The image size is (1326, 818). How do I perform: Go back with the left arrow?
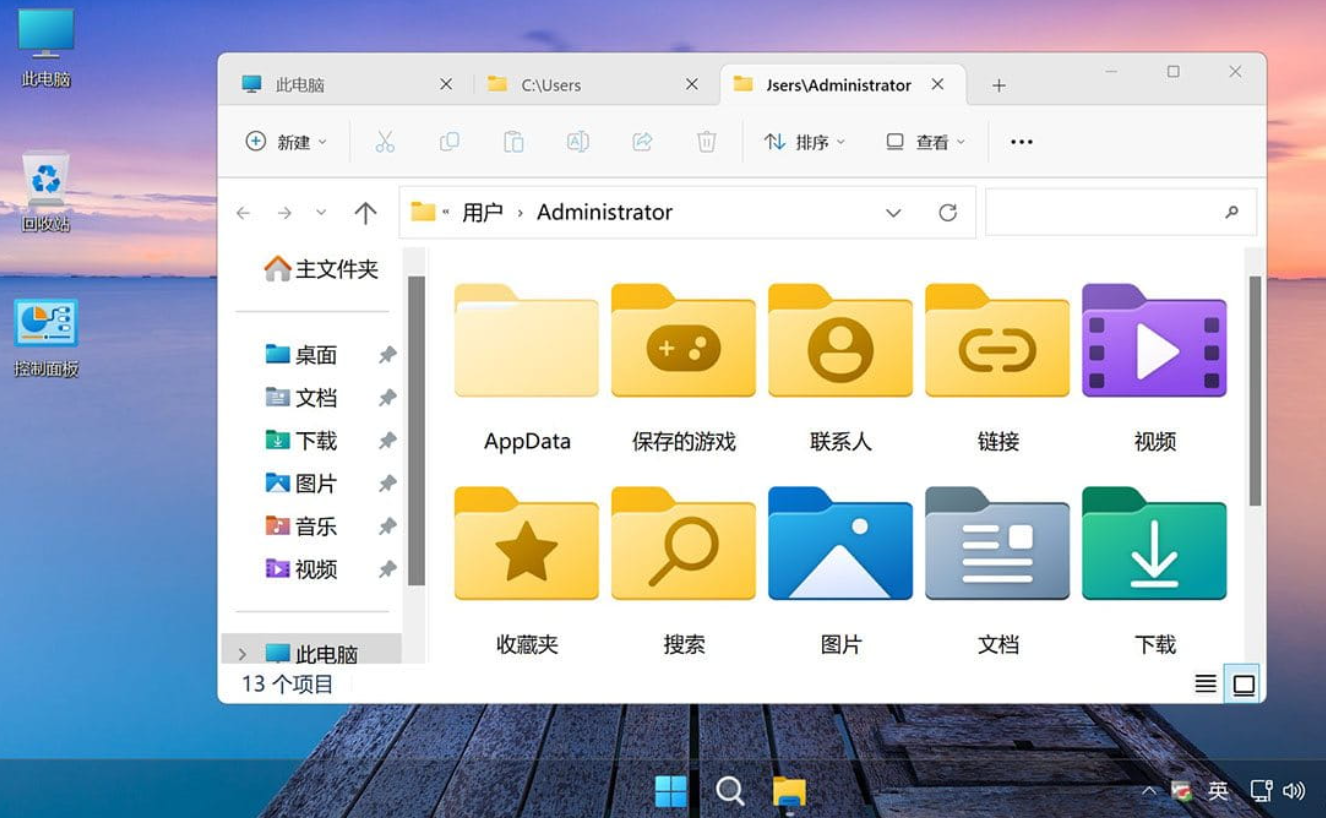pos(243,213)
